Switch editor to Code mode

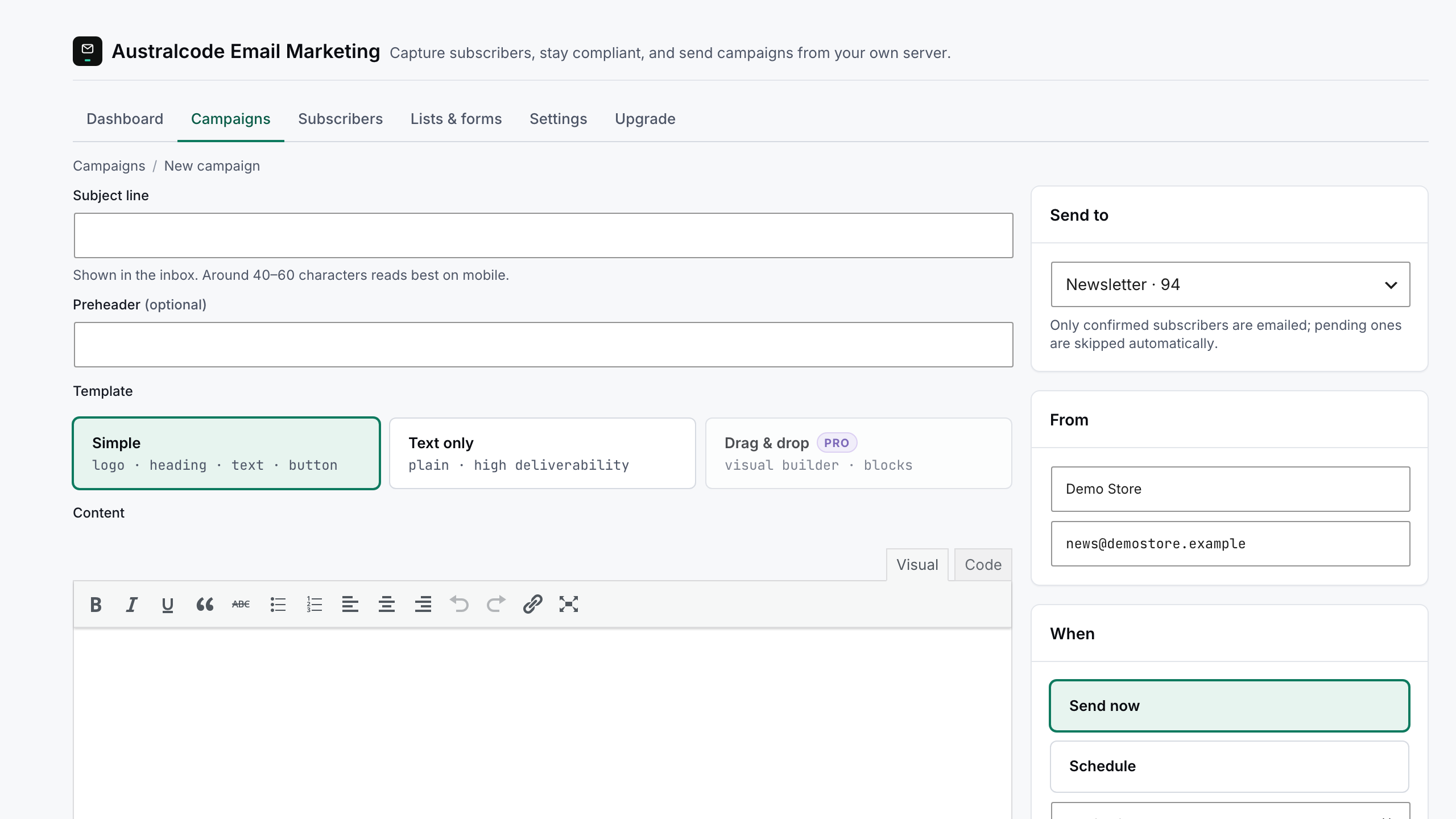point(983,565)
